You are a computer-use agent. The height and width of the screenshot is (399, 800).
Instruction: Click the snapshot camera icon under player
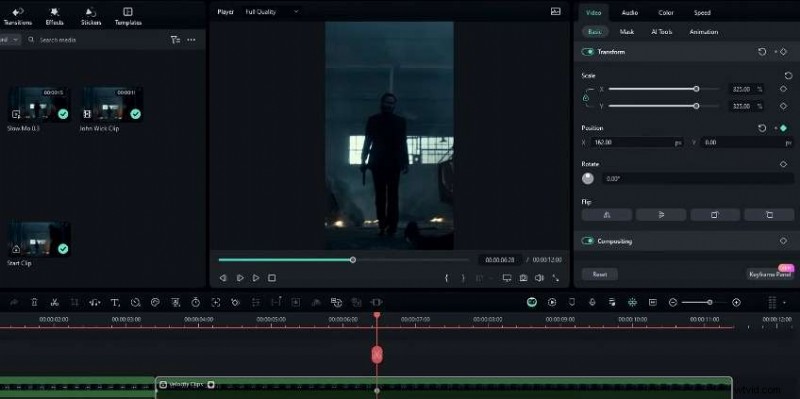point(523,278)
